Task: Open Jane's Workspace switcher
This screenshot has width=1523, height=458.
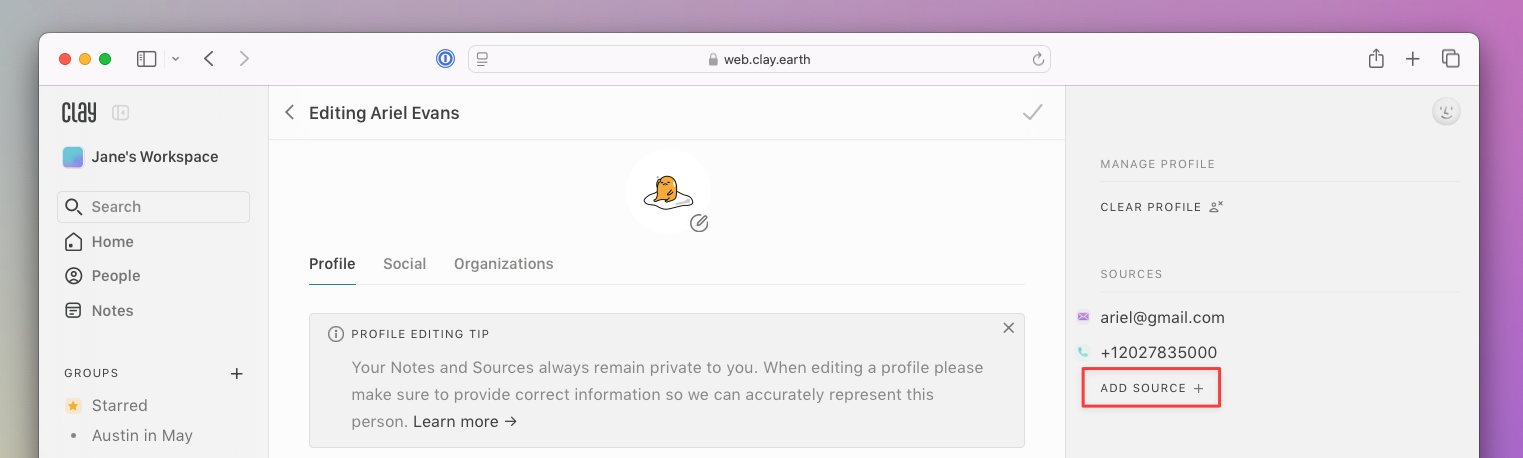Action: [x=141, y=157]
